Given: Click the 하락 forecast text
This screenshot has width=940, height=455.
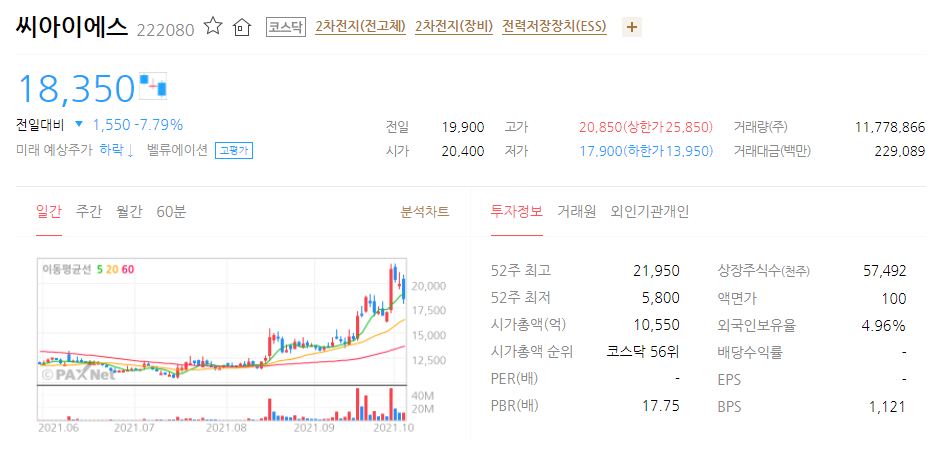Looking at the screenshot, I should [117, 150].
